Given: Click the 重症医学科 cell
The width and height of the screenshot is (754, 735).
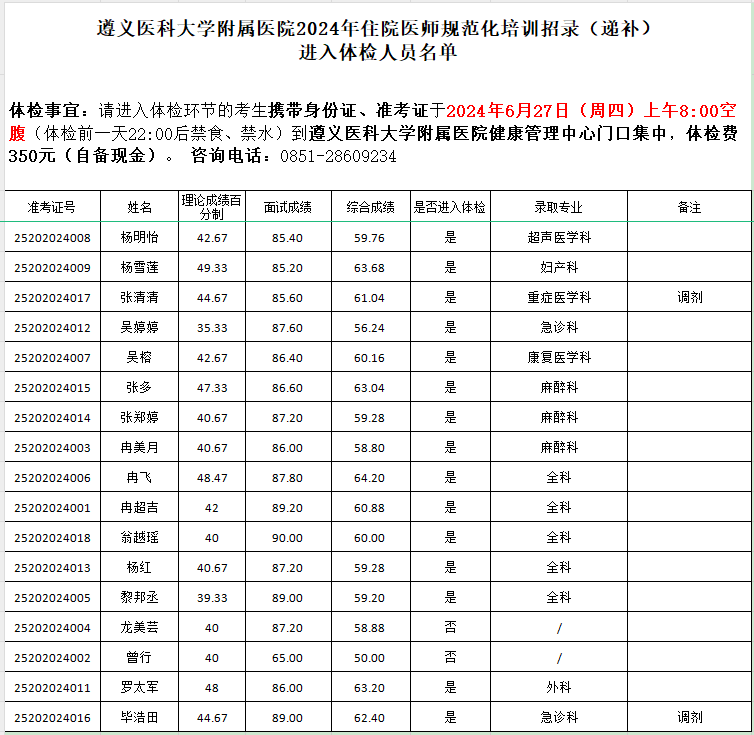Looking at the screenshot, I should tap(559, 297).
